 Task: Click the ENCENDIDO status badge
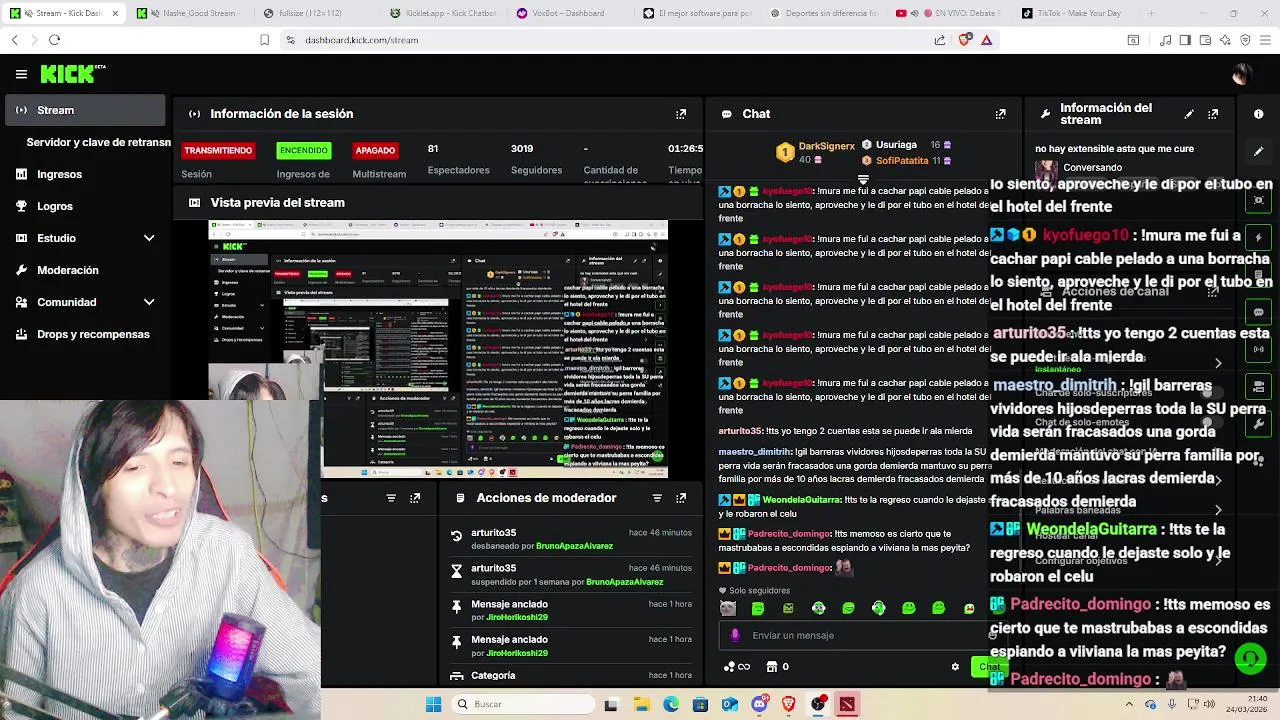coord(304,150)
